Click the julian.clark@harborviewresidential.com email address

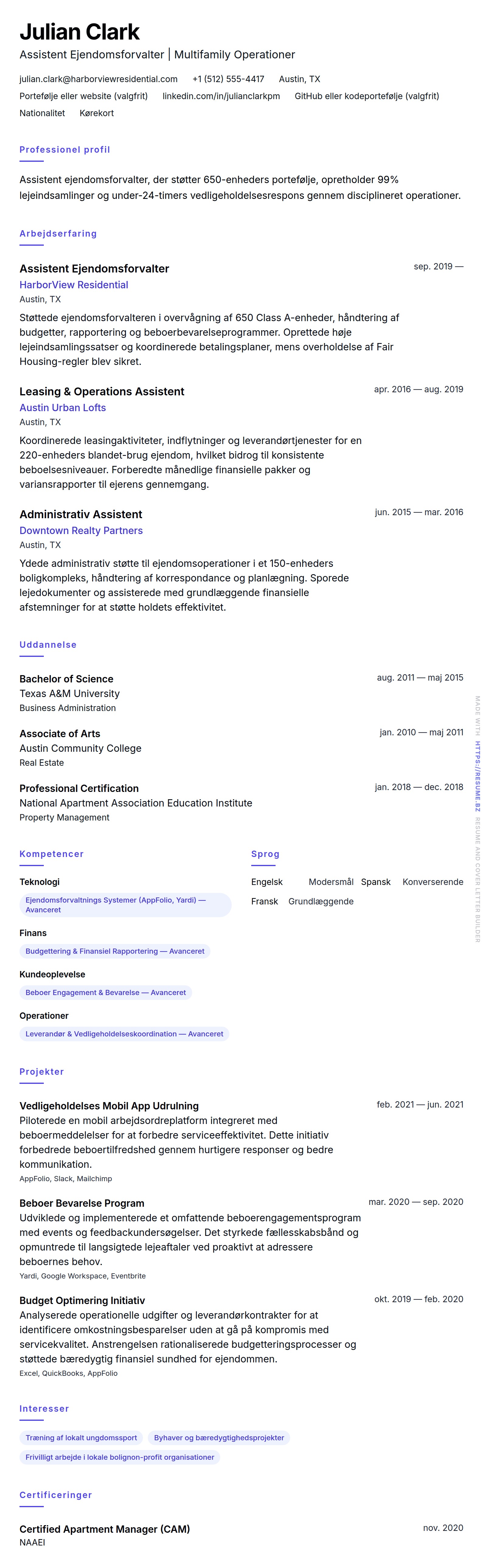point(98,79)
